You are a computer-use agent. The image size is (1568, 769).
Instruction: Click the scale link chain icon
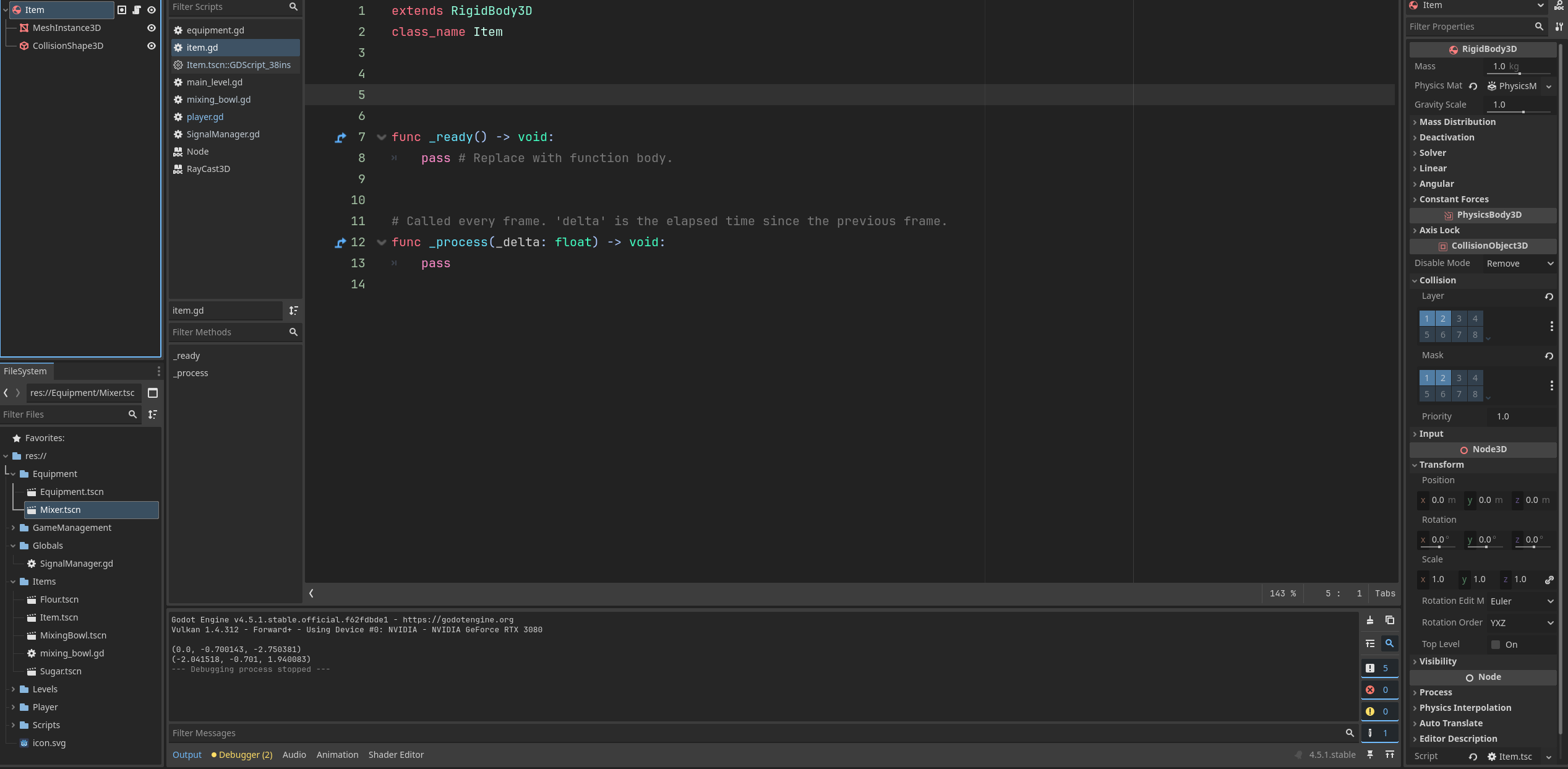1549,580
